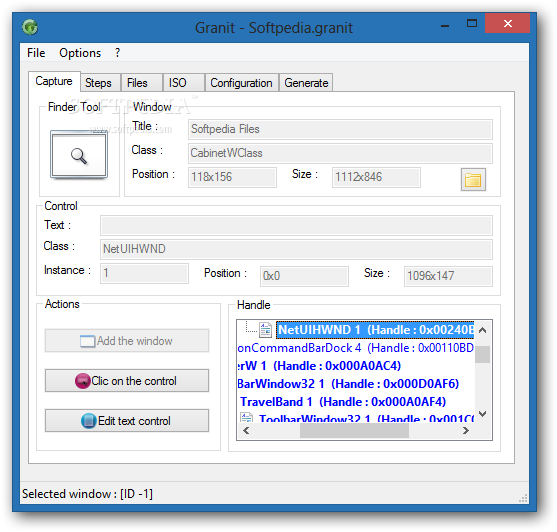This screenshot has height=532, width=557.
Task: Switch to the Configuration tab
Action: [242, 83]
